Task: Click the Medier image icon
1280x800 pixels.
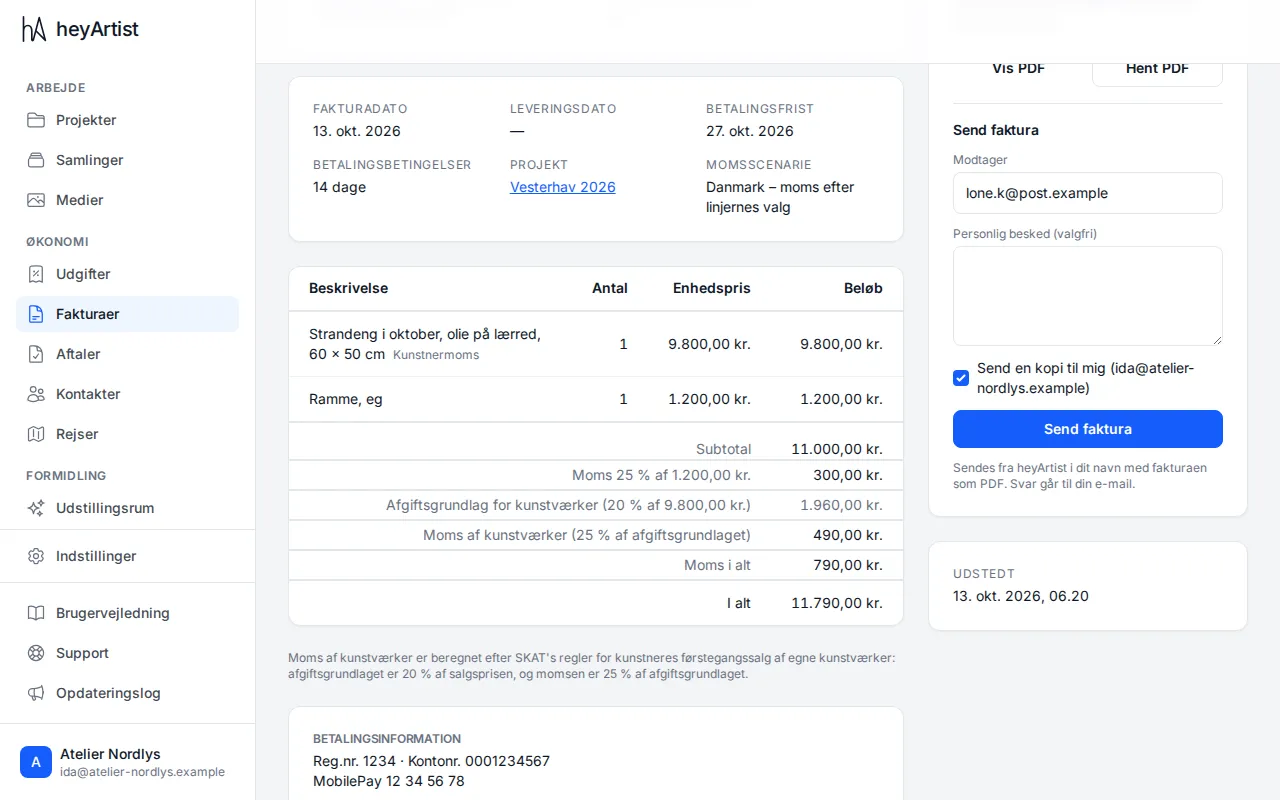Action: click(x=36, y=200)
